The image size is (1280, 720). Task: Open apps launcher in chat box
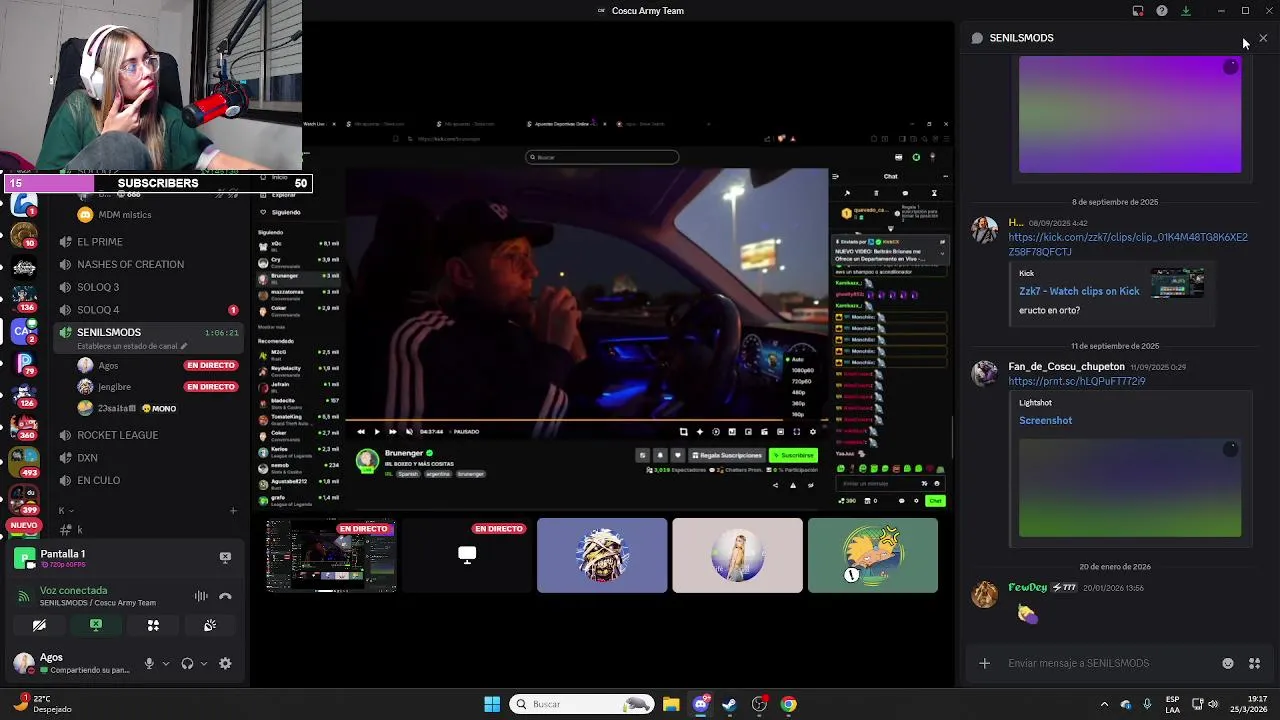point(1254,663)
